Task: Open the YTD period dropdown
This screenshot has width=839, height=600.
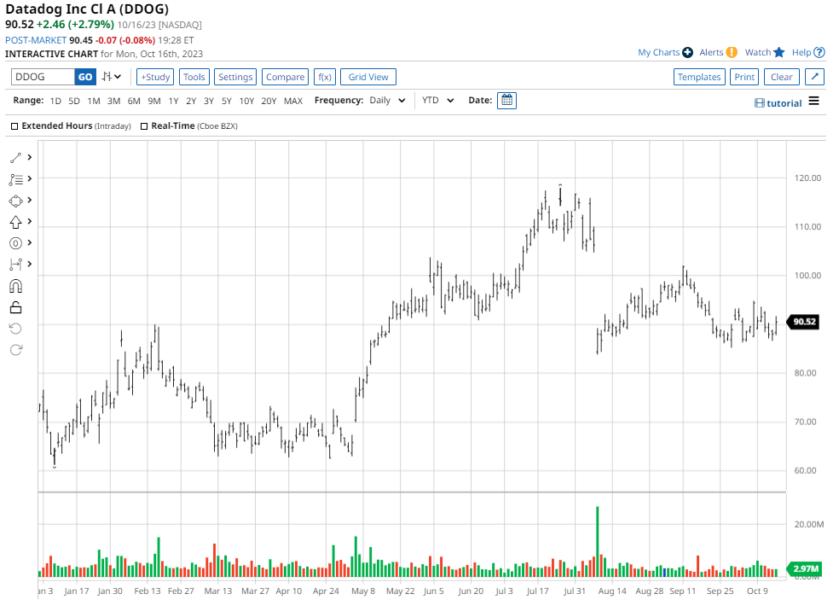Action: click(x=438, y=100)
